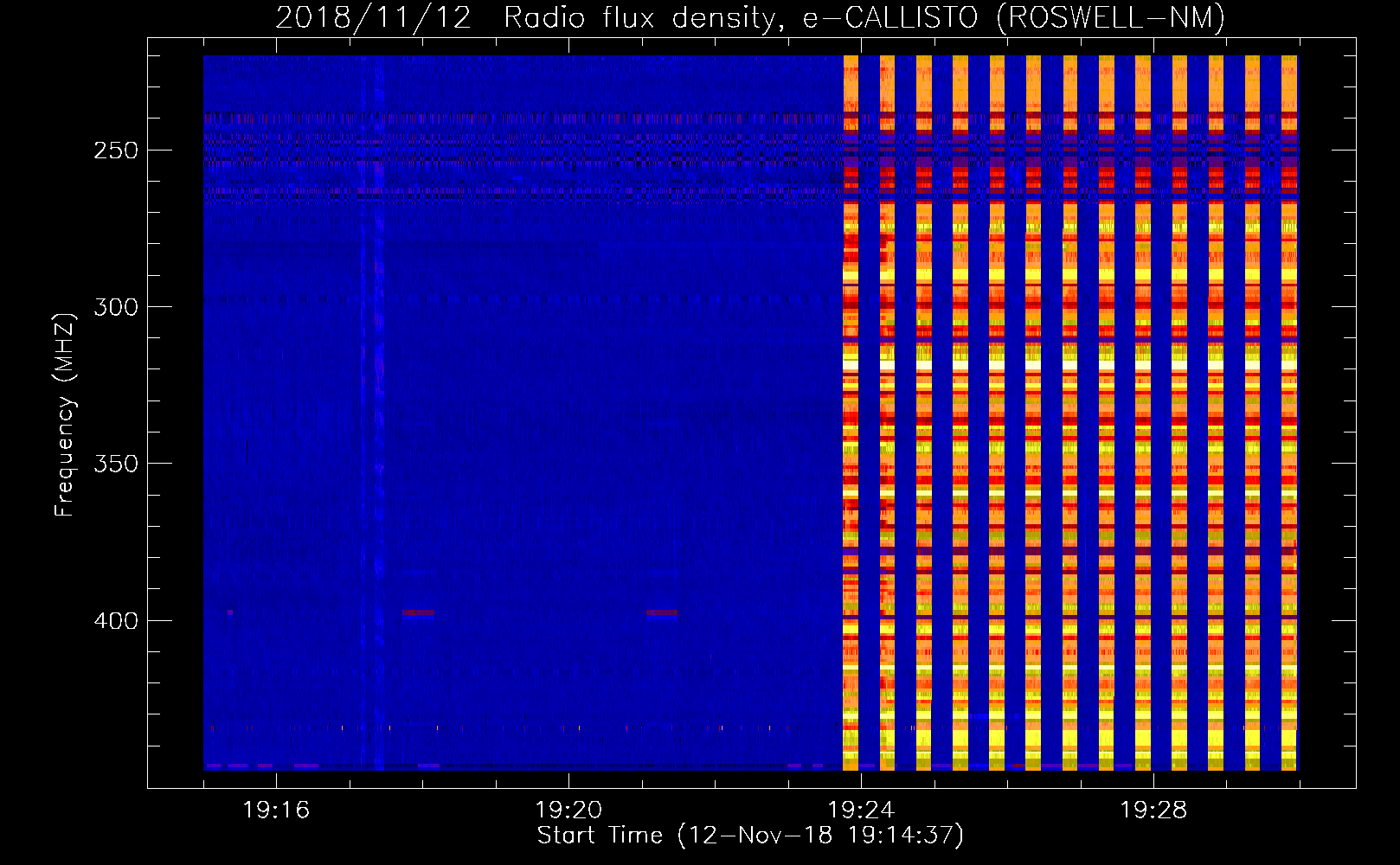Click the 250 frequency tick label

(116, 151)
